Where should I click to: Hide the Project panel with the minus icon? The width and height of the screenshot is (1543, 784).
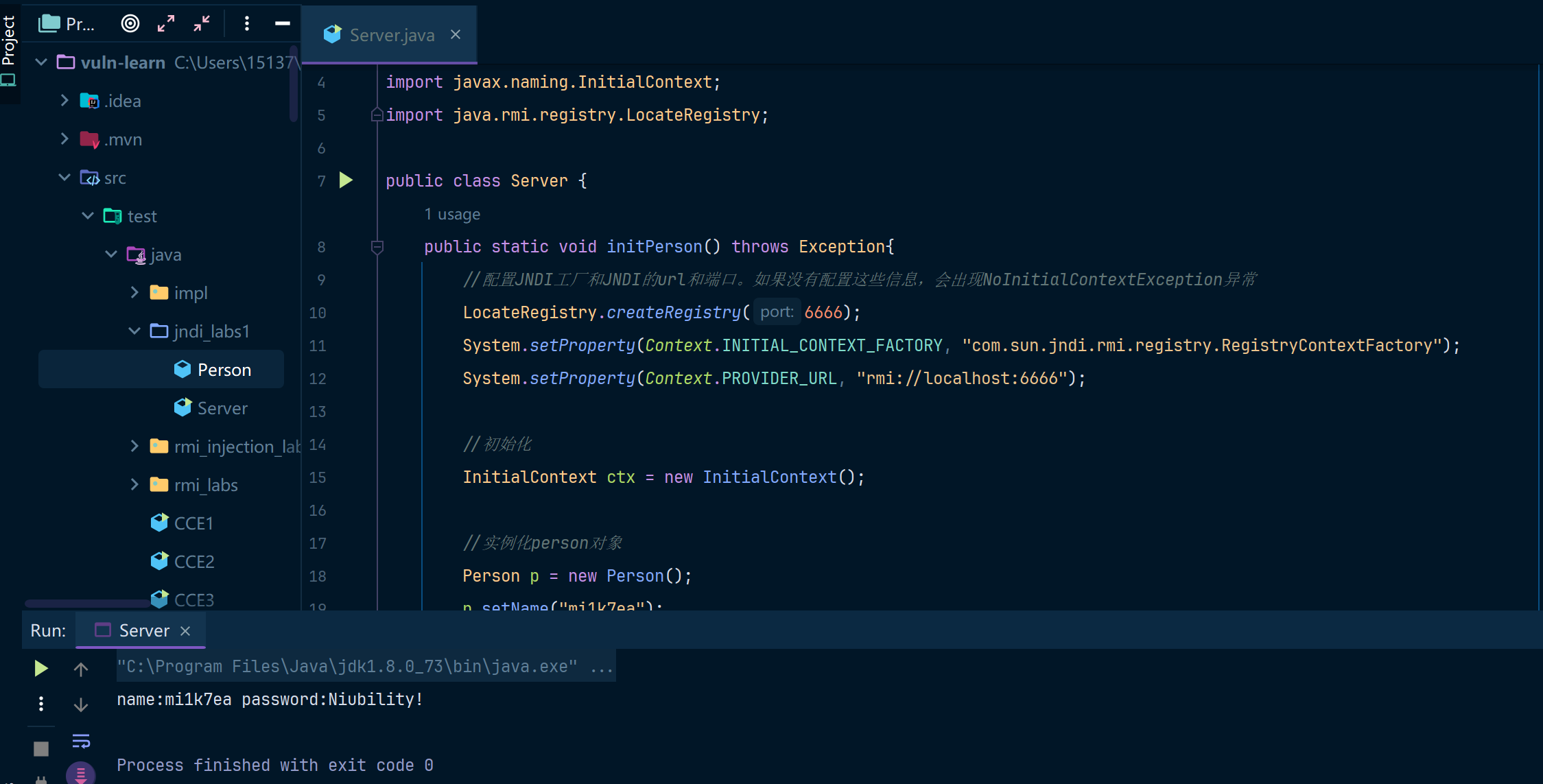(x=283, y=24)
